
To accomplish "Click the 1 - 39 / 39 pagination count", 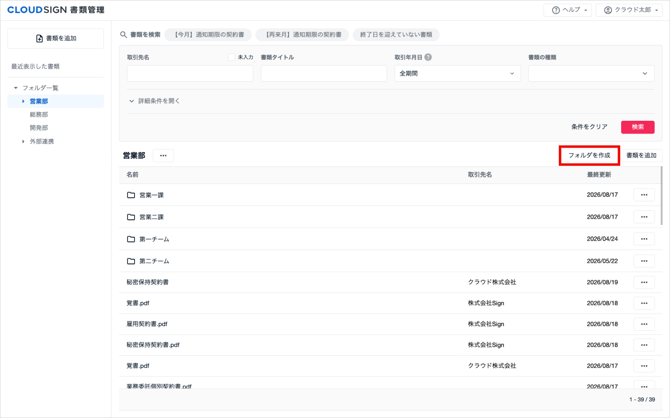I will (642, 400).
